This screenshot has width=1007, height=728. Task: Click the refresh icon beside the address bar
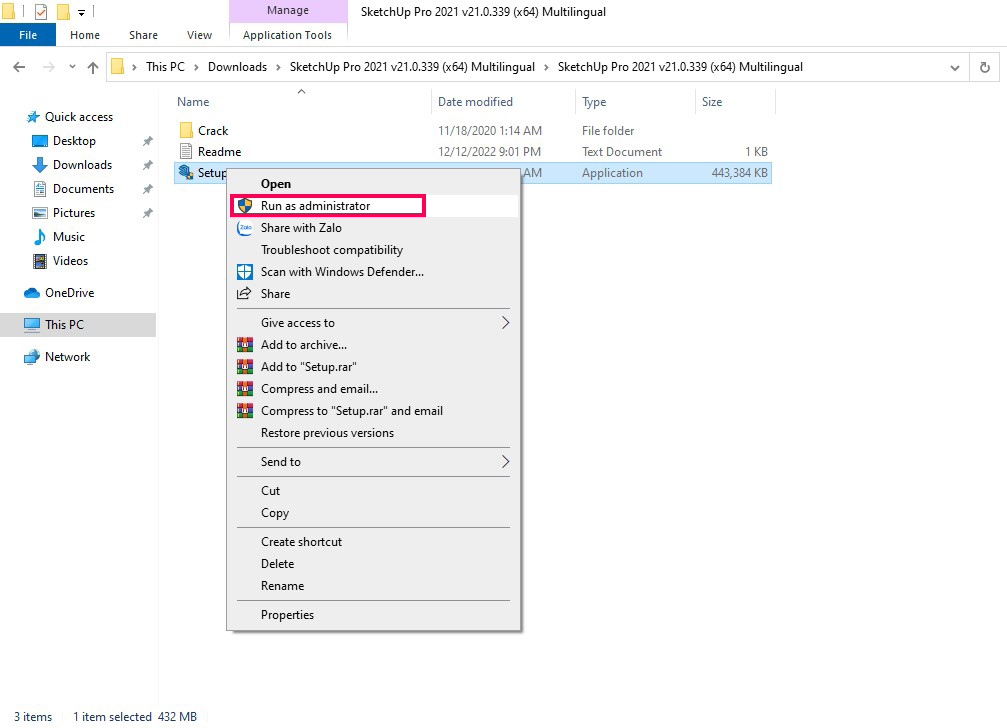tap(985, 68)
